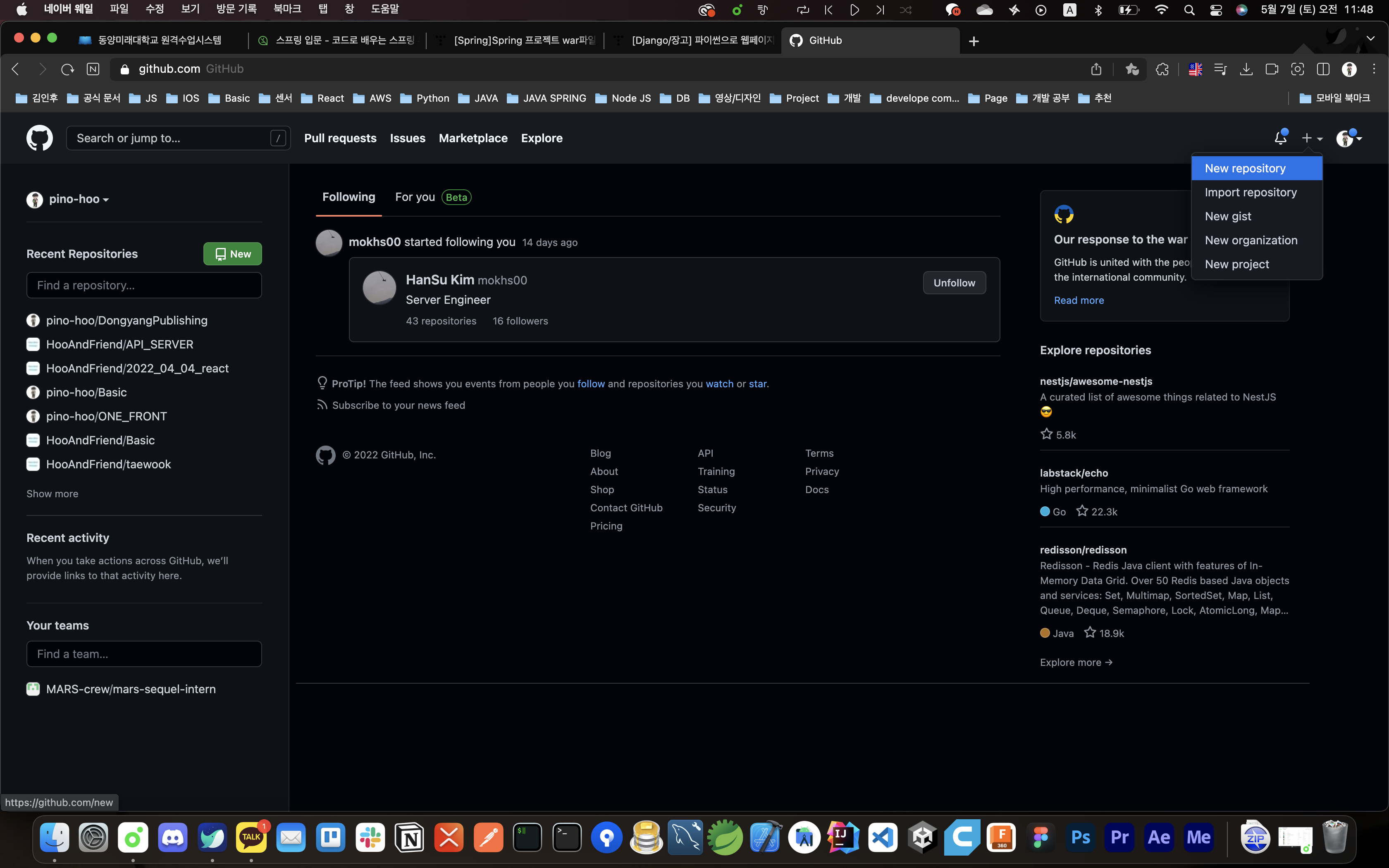
Task: Click mokhs00 avatar in feed event
Action: click(329, 243)
